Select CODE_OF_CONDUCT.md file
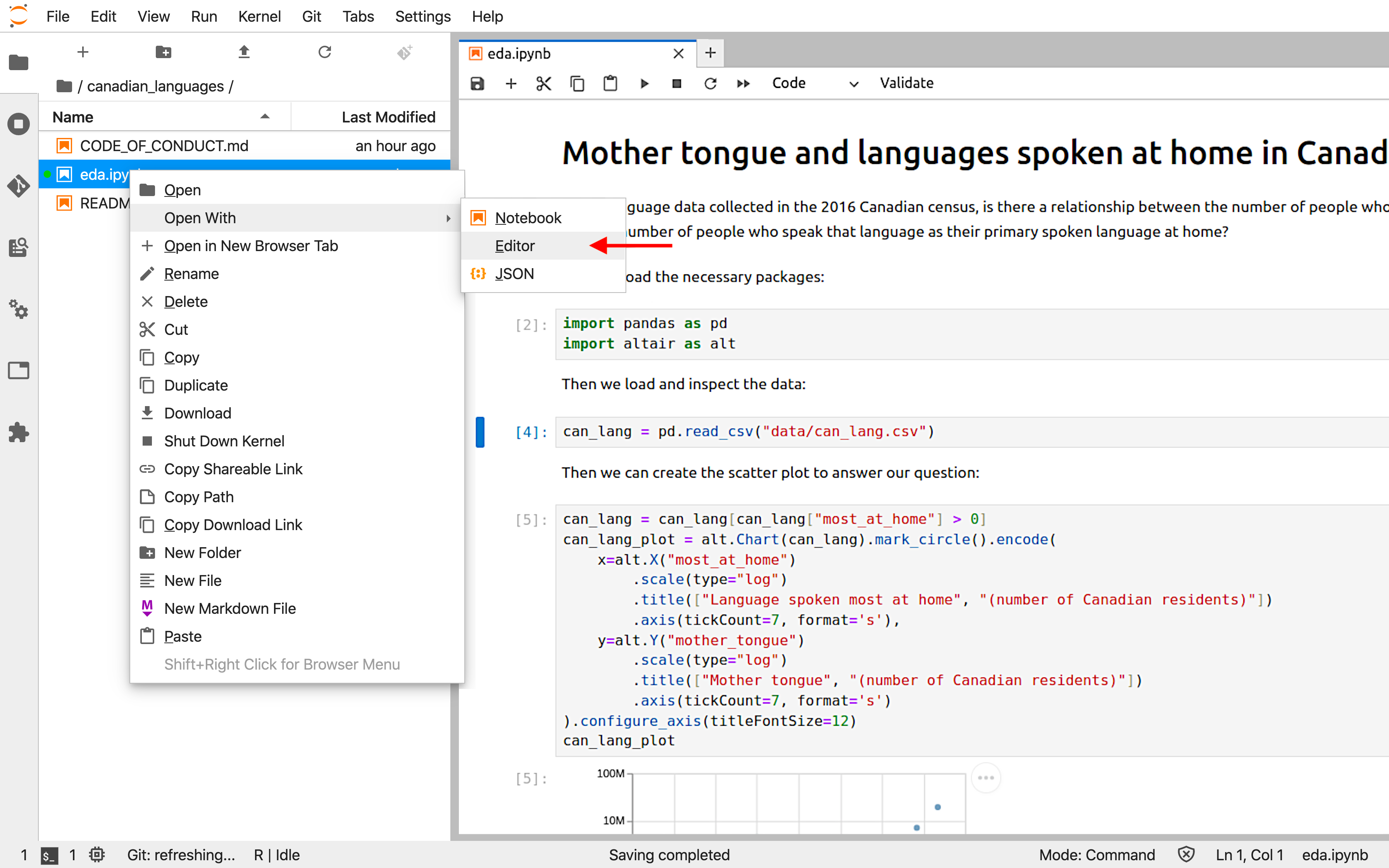The image size is (1389, 868). tap(245, 146)
